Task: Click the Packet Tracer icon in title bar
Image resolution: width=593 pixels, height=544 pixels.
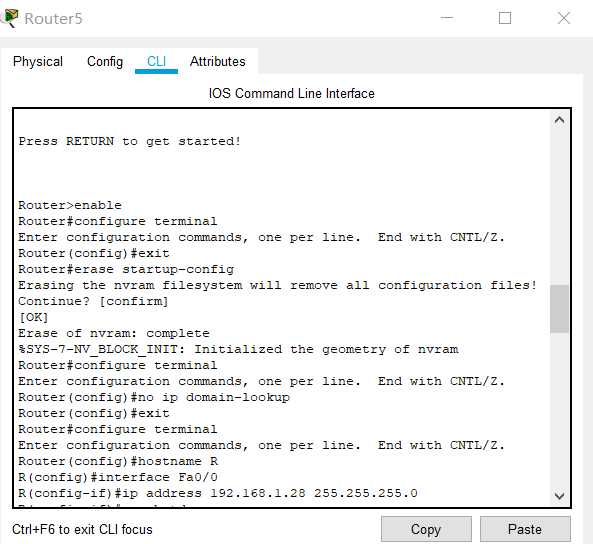Action: coord(9,18)
